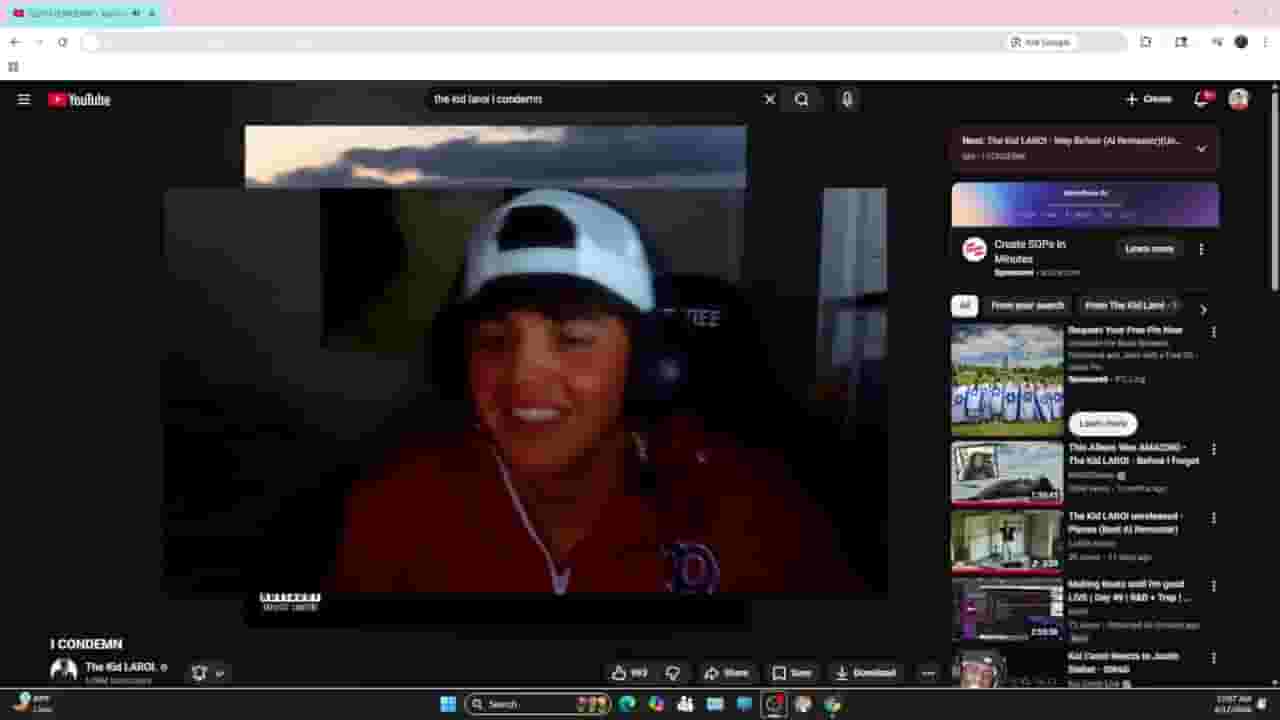Show more filter chips with right arrow
The width and height of the screenshot is (1280, 720).
[x=1203, y=309]
